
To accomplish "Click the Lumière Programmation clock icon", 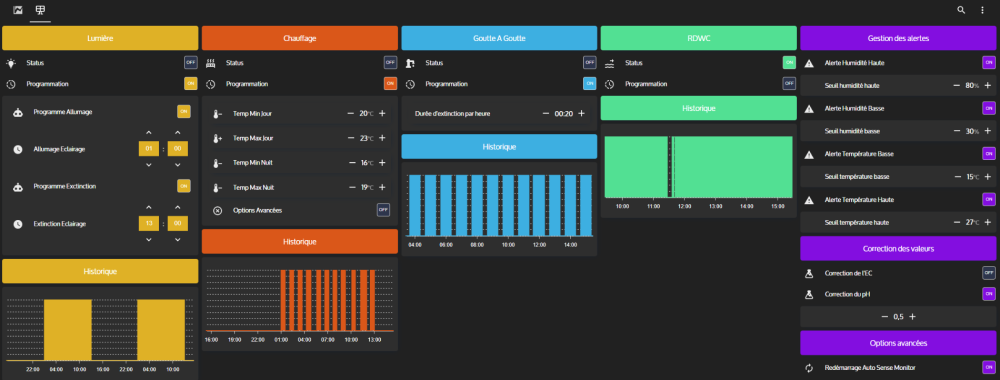I will (11, 84).
